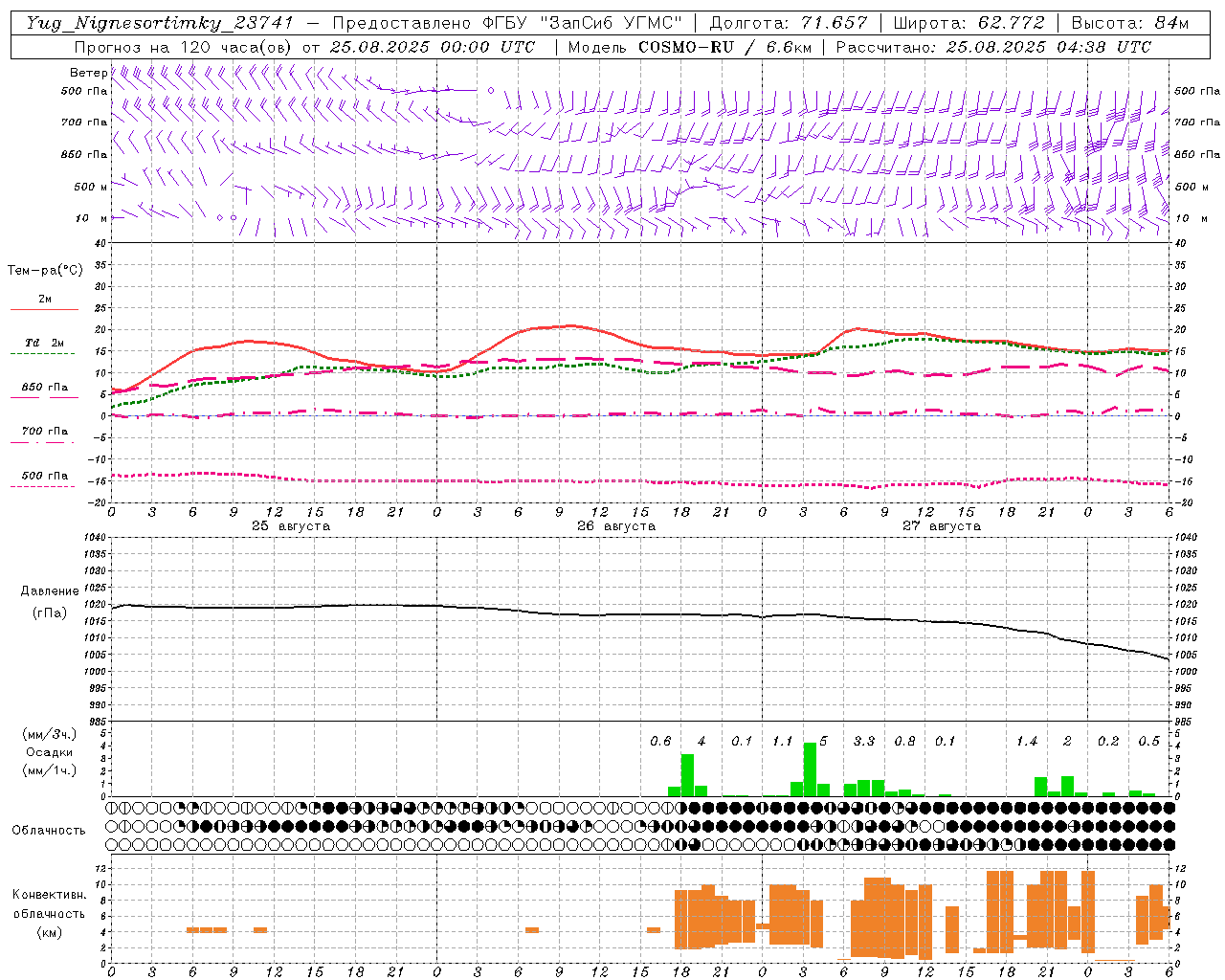
Task: Click the (км) units label
Action: (49, 932)
